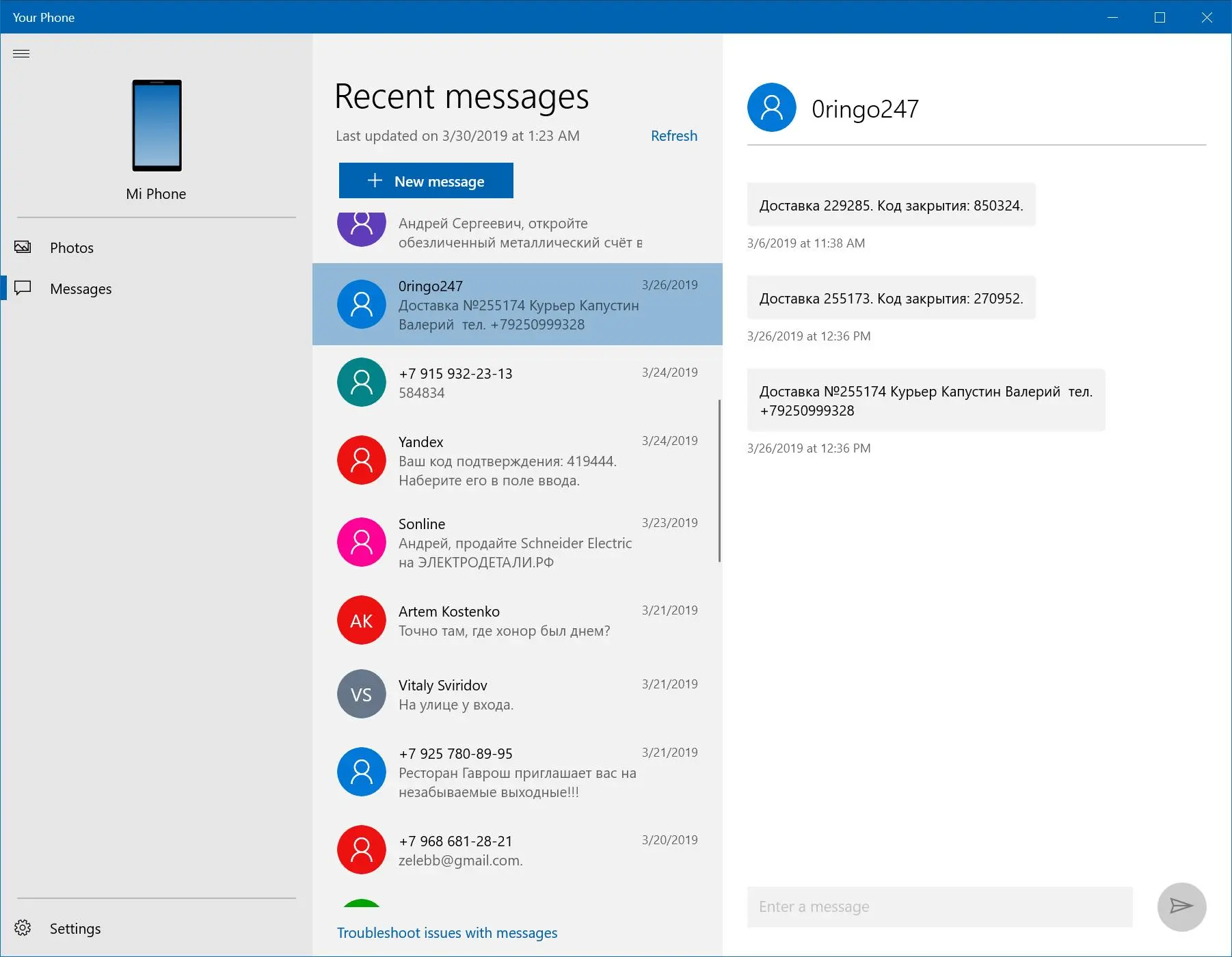The image size is (1232, 957).
Task: Click the pink Sonline contact avatar
Action: [362, 542]
